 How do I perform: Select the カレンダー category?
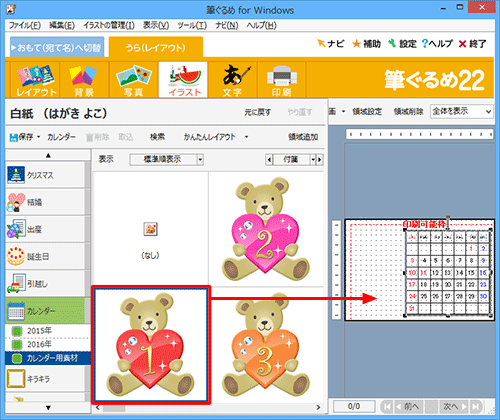coord(45,311)
